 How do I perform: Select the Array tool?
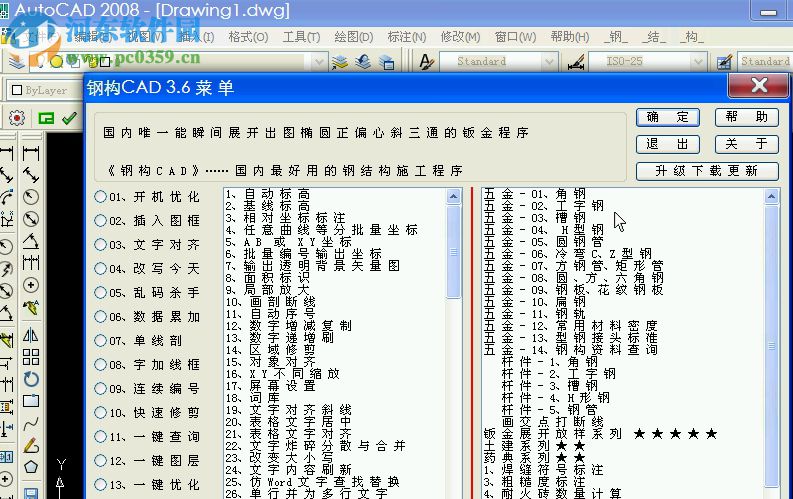click(x=31, y=357)
